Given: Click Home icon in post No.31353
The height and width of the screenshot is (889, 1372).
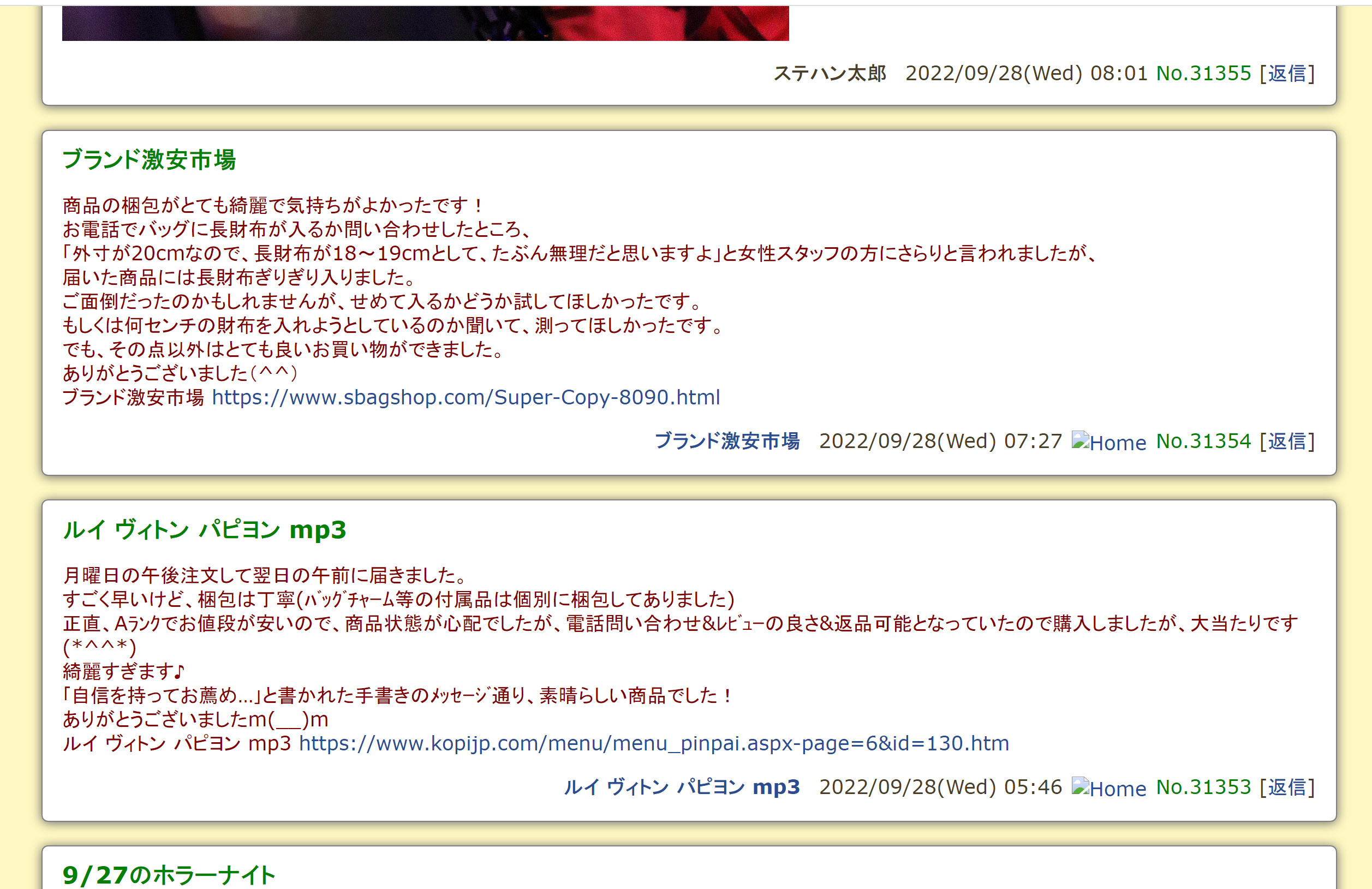Looking at the screenshot, I should click(x=1108, y=787).
